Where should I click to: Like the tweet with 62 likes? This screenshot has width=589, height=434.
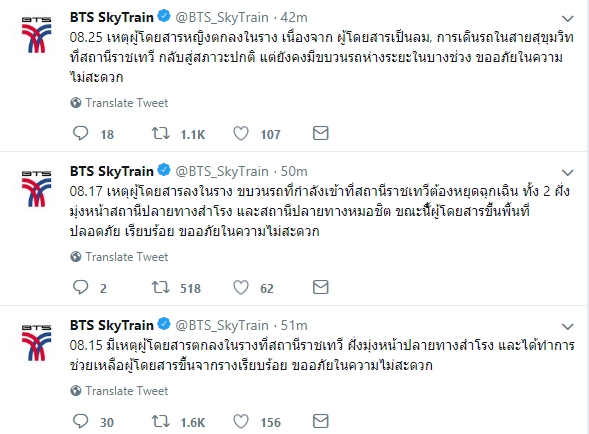[x=241, y=287]
